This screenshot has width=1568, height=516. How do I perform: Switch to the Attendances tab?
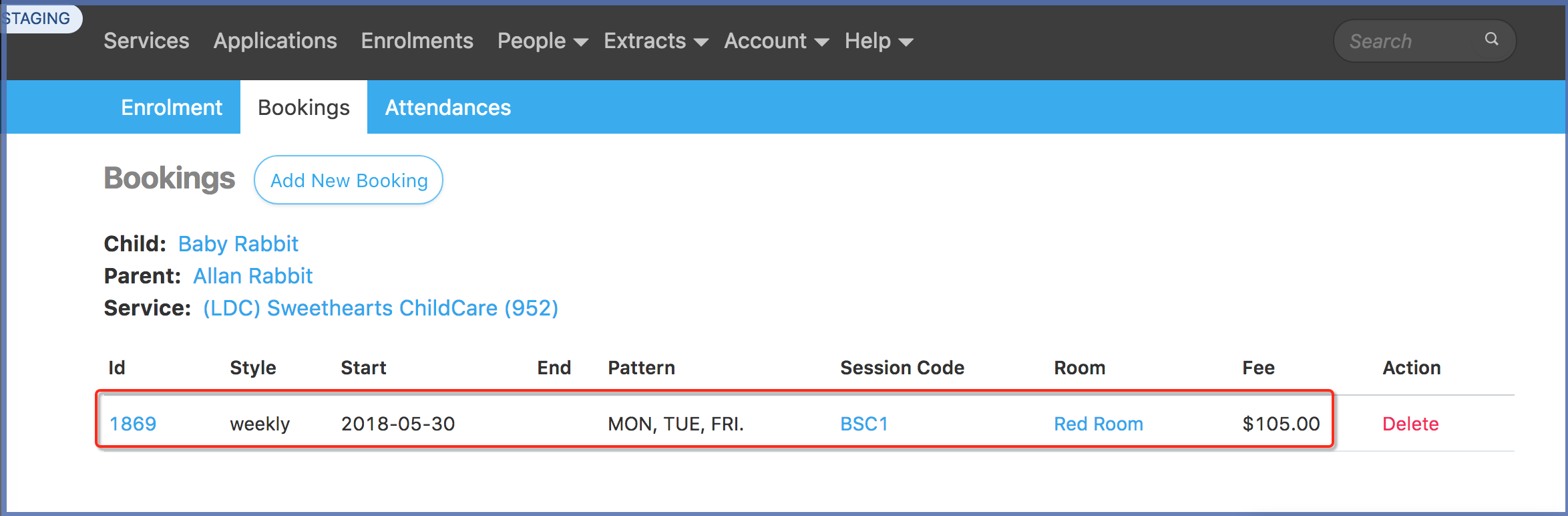pos(448,107)
